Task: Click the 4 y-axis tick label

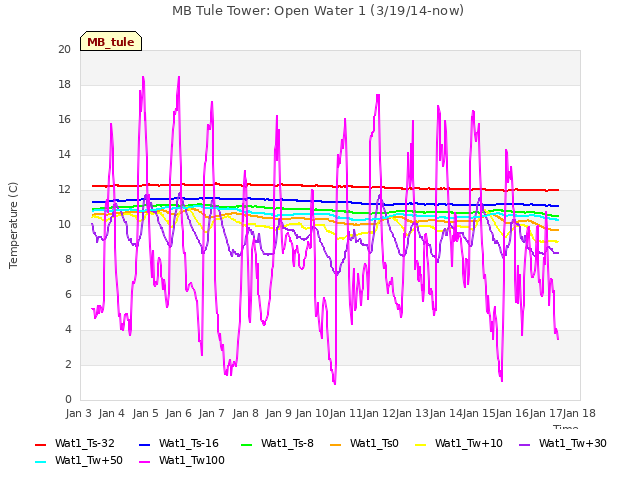Action: pos(68,330)
